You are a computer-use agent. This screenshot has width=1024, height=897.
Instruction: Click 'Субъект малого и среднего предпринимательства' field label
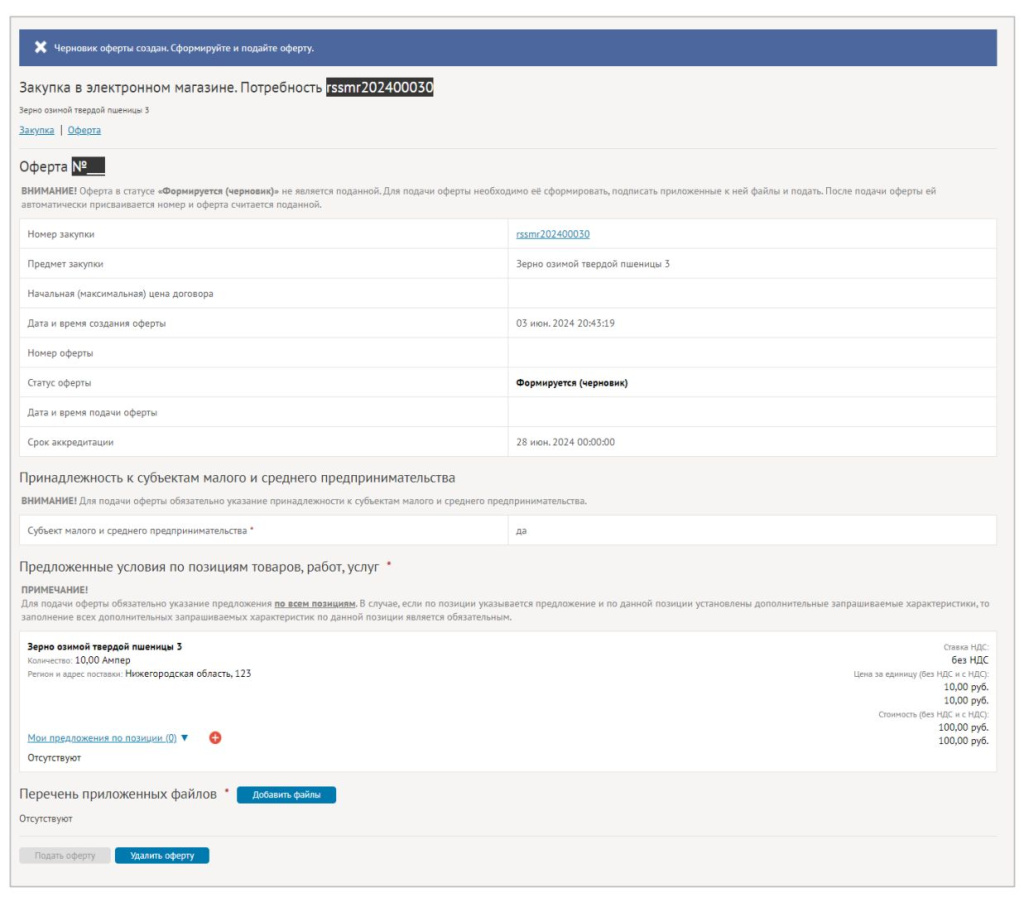point(137,531)
